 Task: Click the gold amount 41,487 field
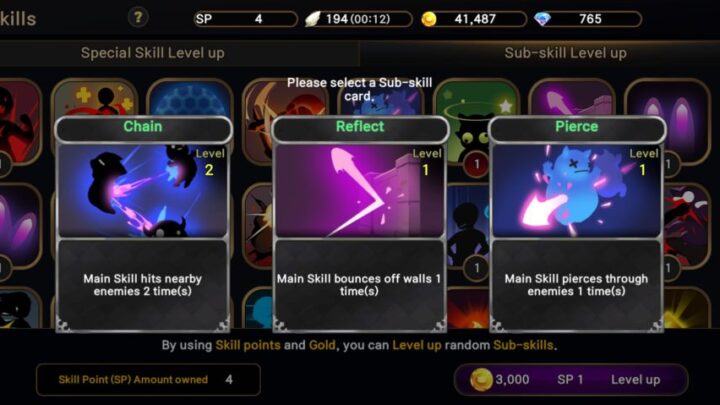click(474, 19)
